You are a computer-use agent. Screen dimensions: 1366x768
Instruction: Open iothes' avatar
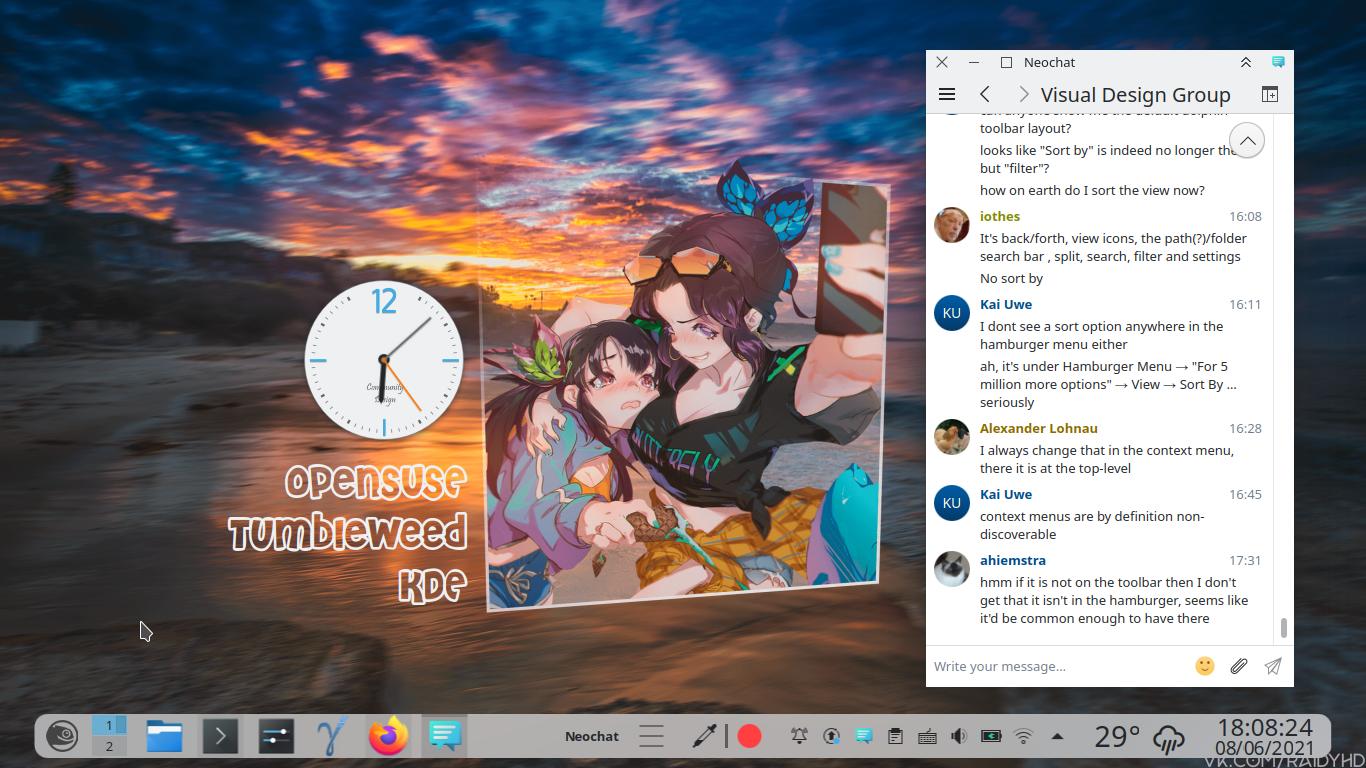coord(951,225)
